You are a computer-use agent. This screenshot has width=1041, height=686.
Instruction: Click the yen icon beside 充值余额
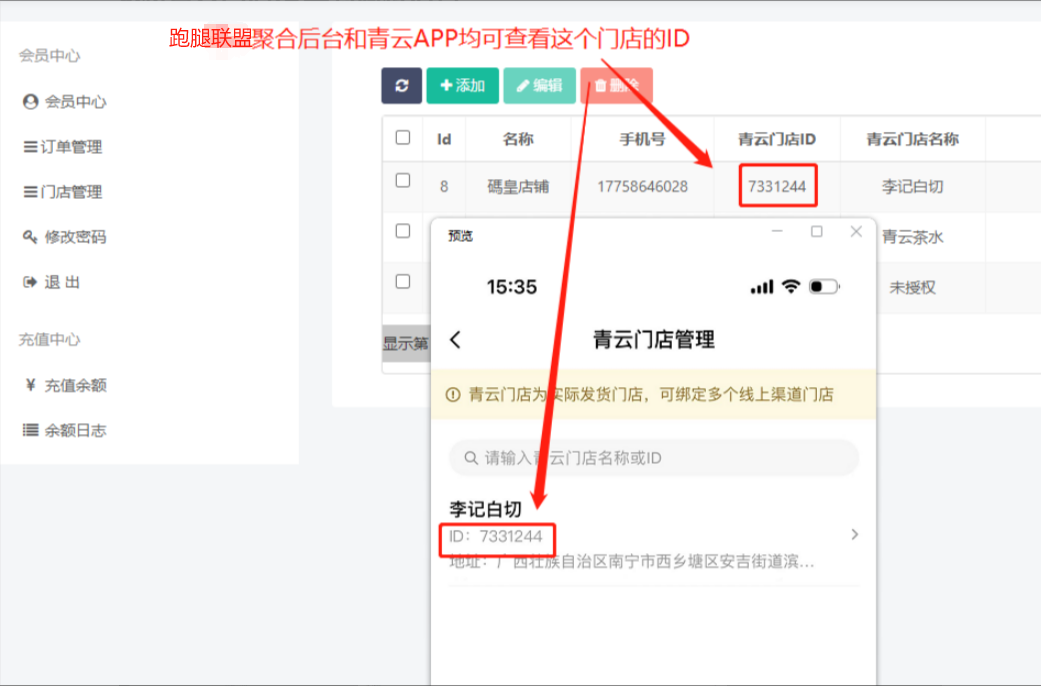(30, 385)
